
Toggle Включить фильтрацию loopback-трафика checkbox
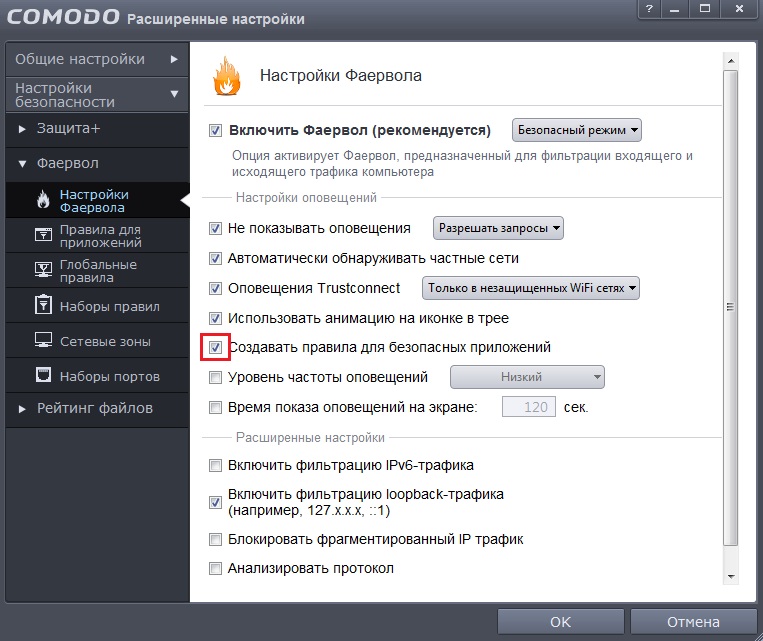[x=215, y=502]
